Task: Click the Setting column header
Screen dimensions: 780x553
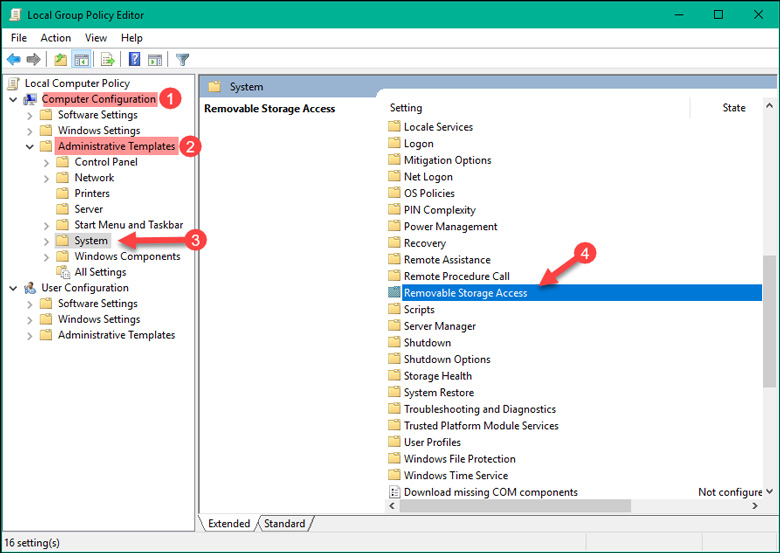Action: (x=406, y=108)
